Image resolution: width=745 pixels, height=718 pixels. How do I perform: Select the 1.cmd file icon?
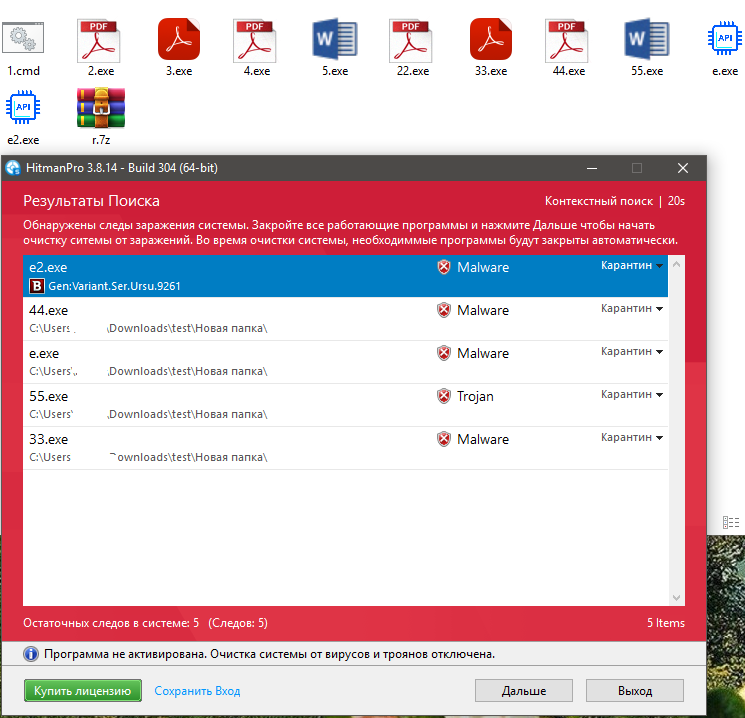23,38
